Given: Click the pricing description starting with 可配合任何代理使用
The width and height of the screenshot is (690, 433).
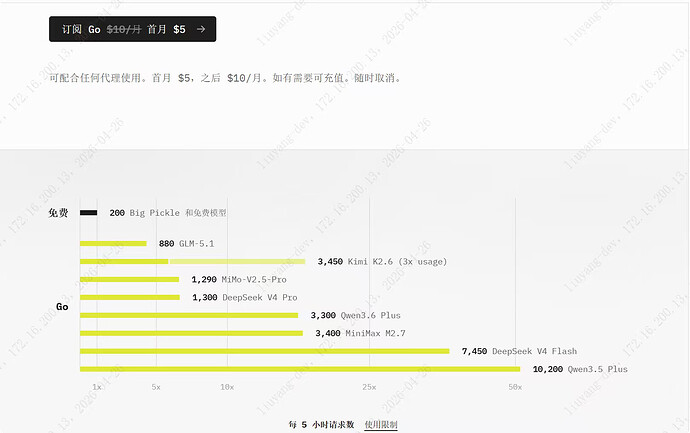Looking at the screenshot, I should pyautogui.click(x=225, y=78).
